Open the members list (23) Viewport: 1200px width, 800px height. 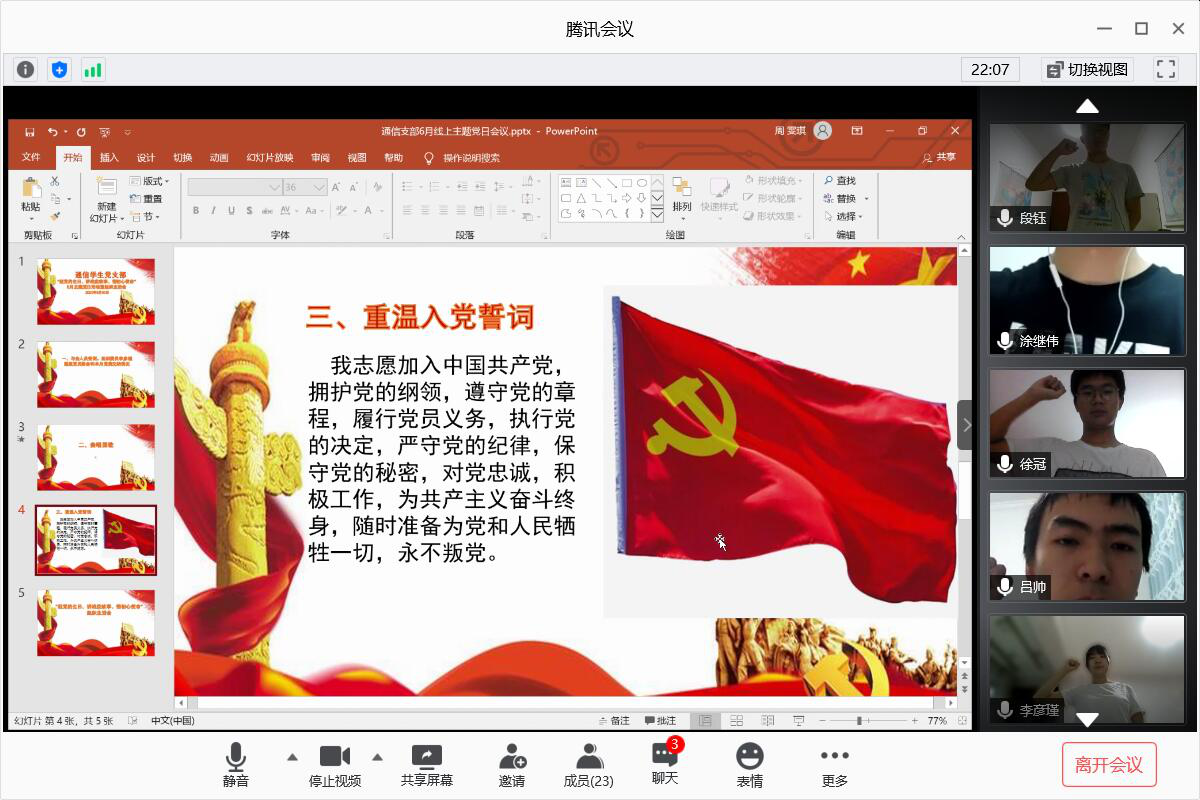pos(589,765)
